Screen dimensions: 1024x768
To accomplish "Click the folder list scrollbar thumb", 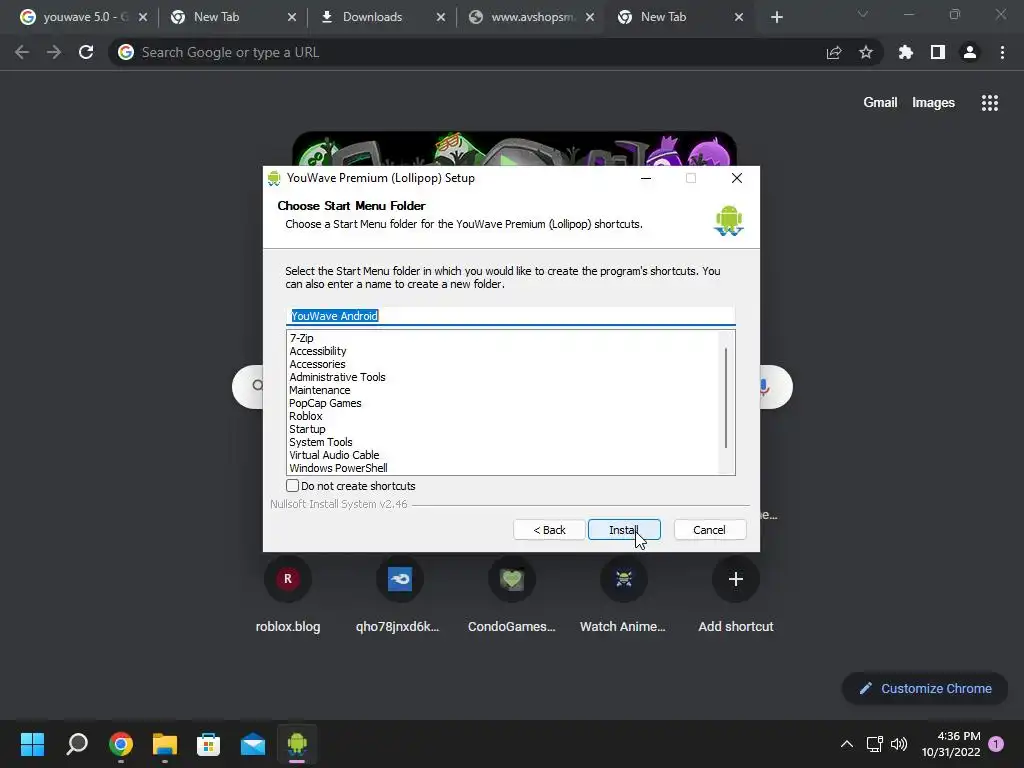I will coord(726,398).
